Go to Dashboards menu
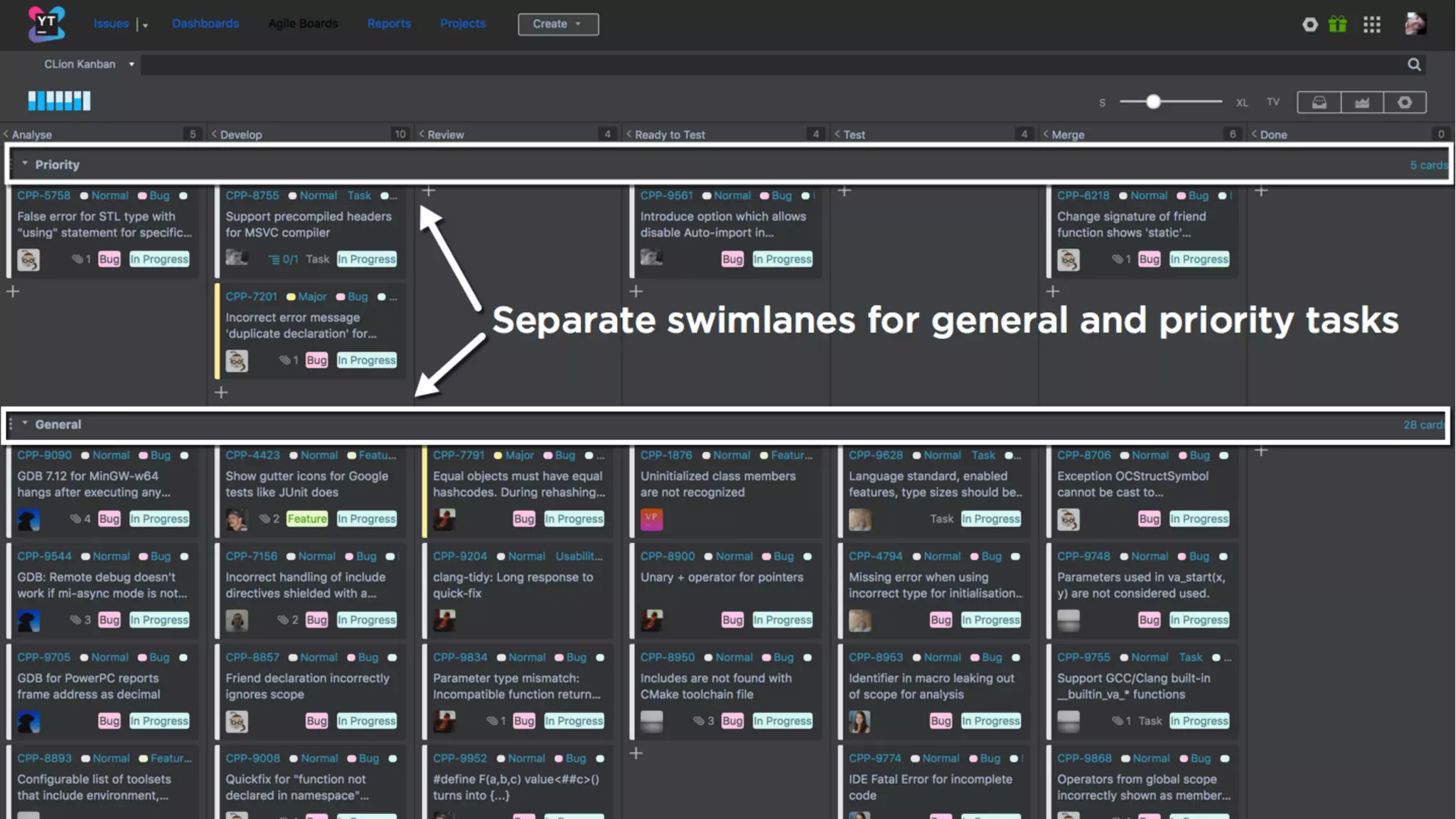This screenshot has height=819, width=1456. [205, 23]
